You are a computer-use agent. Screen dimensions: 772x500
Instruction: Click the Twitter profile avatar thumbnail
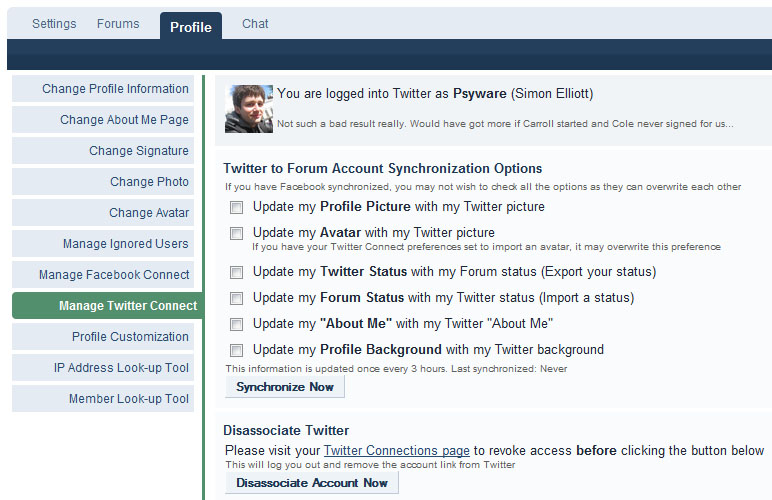coord(249,108)
